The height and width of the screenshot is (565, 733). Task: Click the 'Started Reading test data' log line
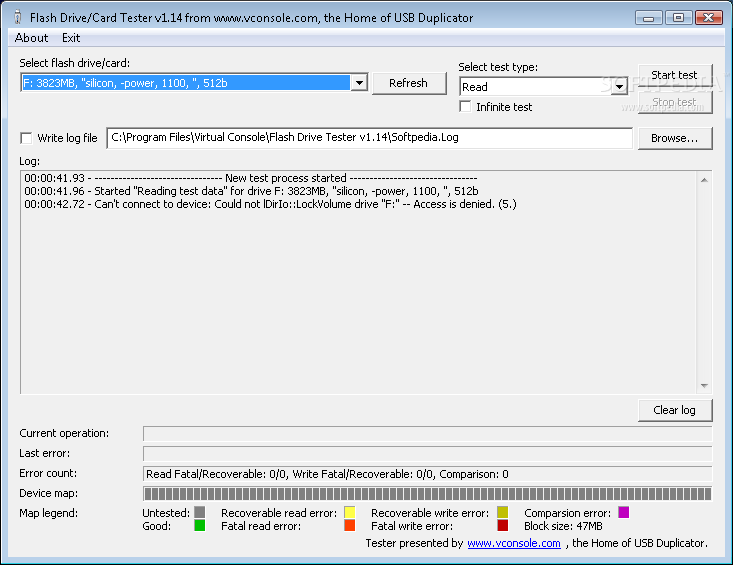(x=251, y=191)
